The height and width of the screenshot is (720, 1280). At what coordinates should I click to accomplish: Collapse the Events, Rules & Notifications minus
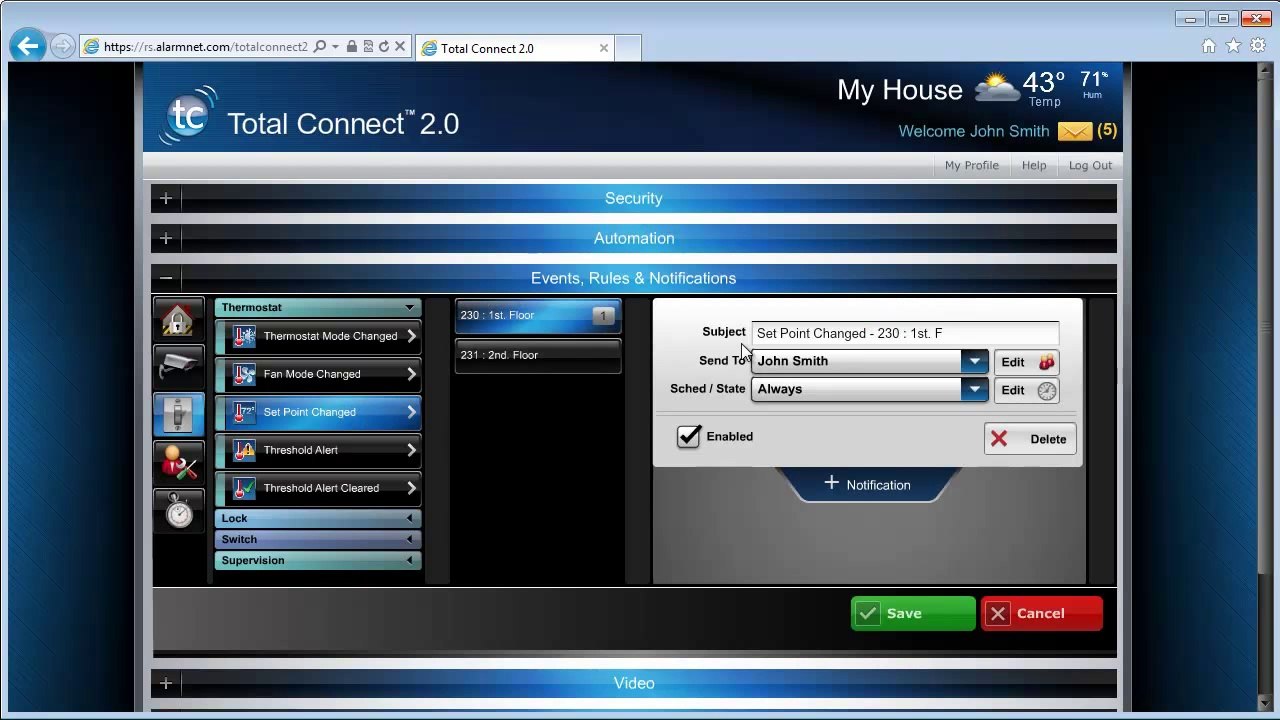(x=166, y=278)
